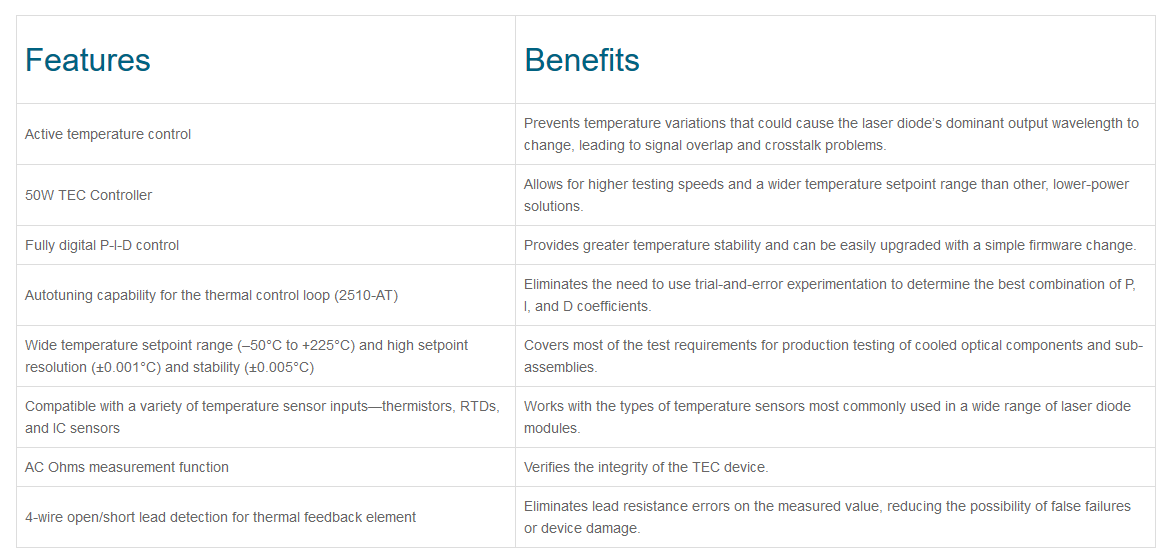The height and width of the screenshot is (552, 1166).
Task: Click the 50W TEC Controller feature
Action: pyautogui.click(x=88, y=196)
